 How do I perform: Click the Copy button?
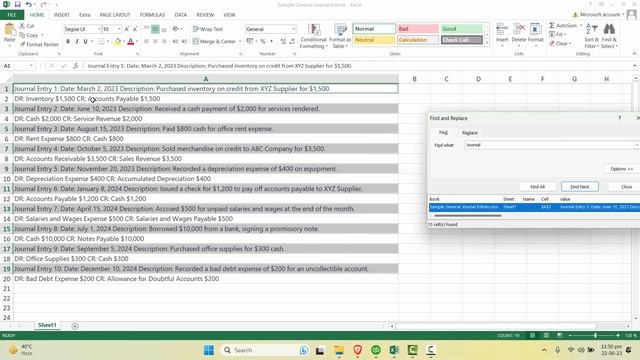[31, 35]
